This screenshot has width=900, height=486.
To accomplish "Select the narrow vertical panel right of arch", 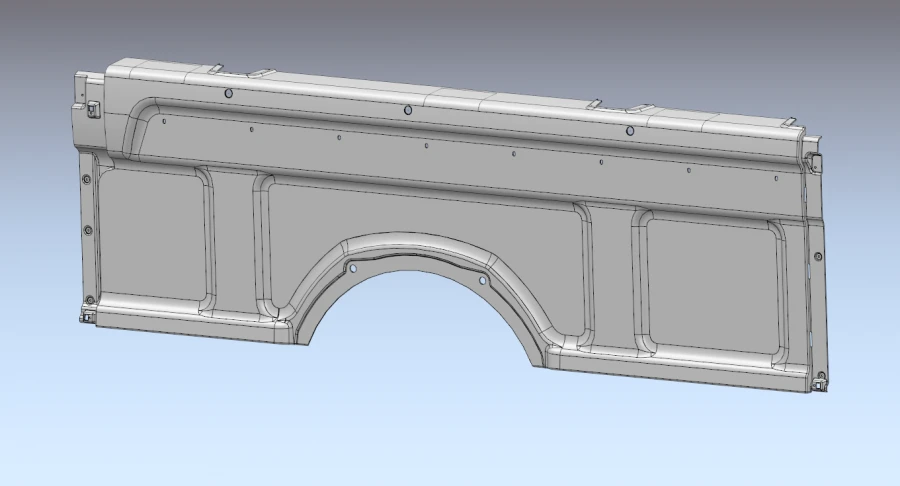I will click(x=612, y=275).
